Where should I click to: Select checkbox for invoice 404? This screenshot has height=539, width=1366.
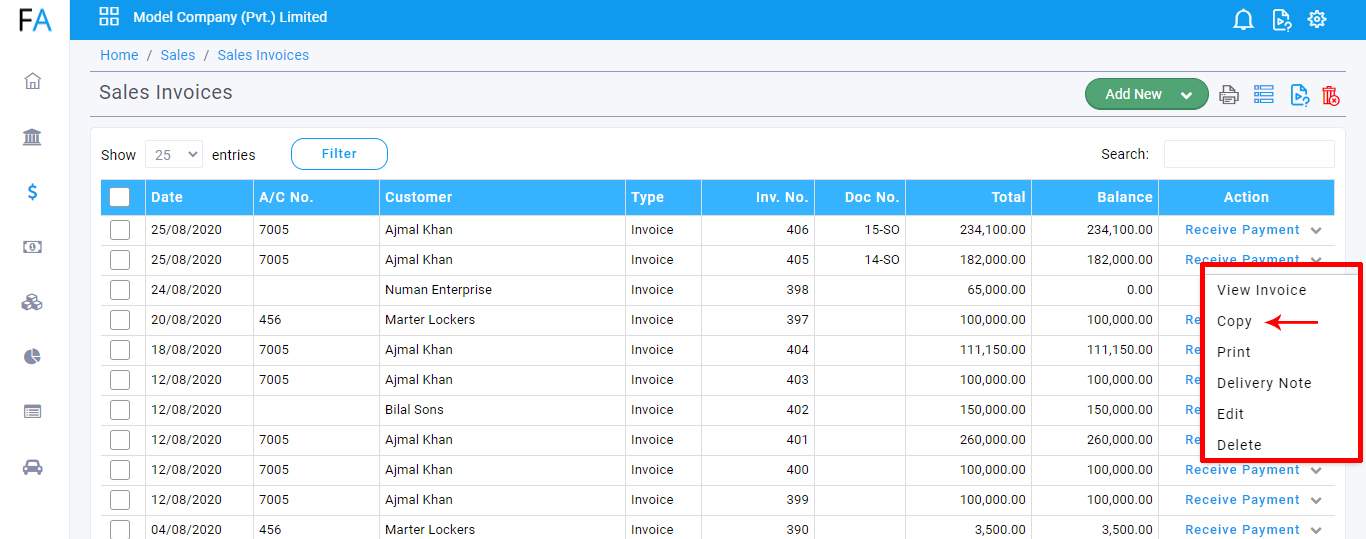coord(120,350)
